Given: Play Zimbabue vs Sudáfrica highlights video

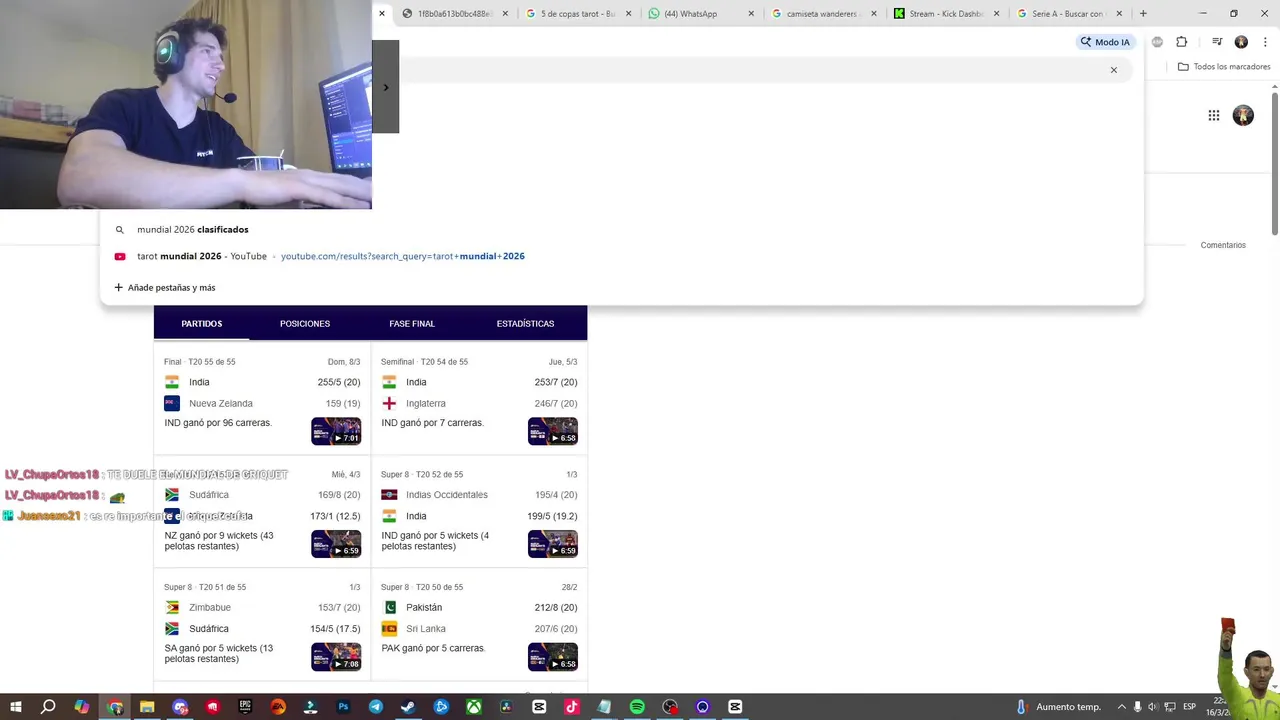Looking at the screenshot, I should click(336, 657).
